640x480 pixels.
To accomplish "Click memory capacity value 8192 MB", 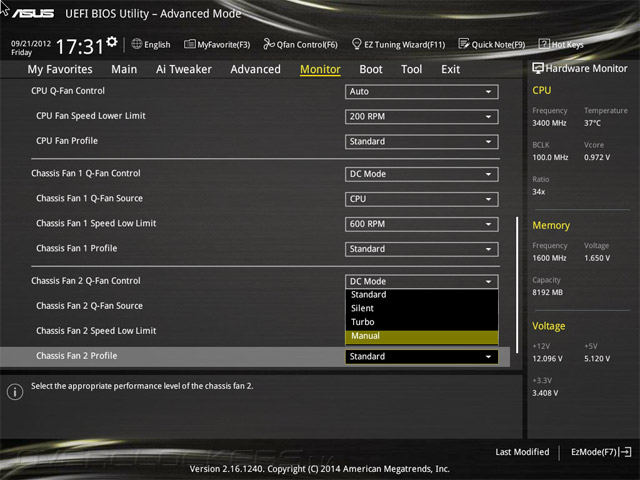I will (x=547, y=293).
